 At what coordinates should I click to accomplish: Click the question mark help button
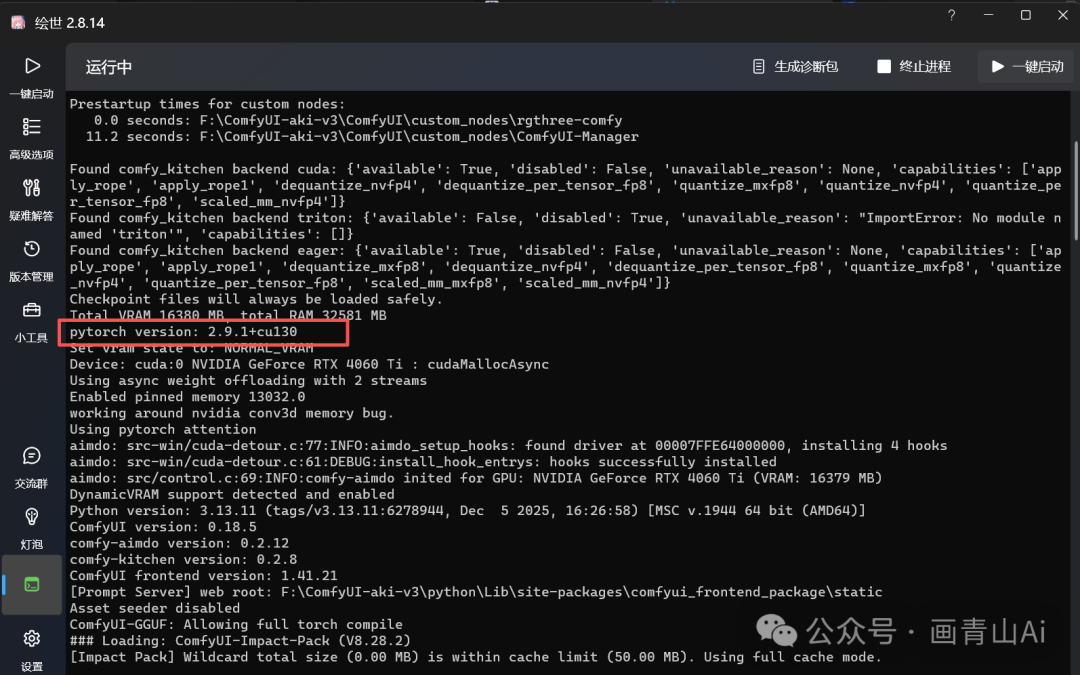[x=951, y=15]
